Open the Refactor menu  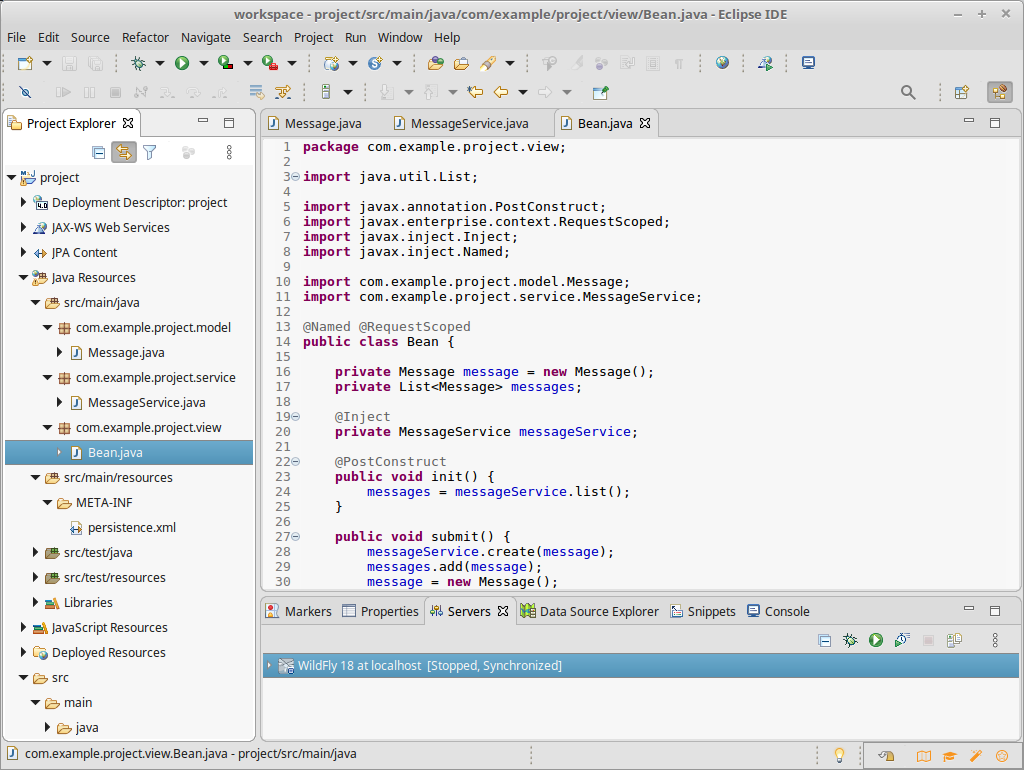[145, 37]
